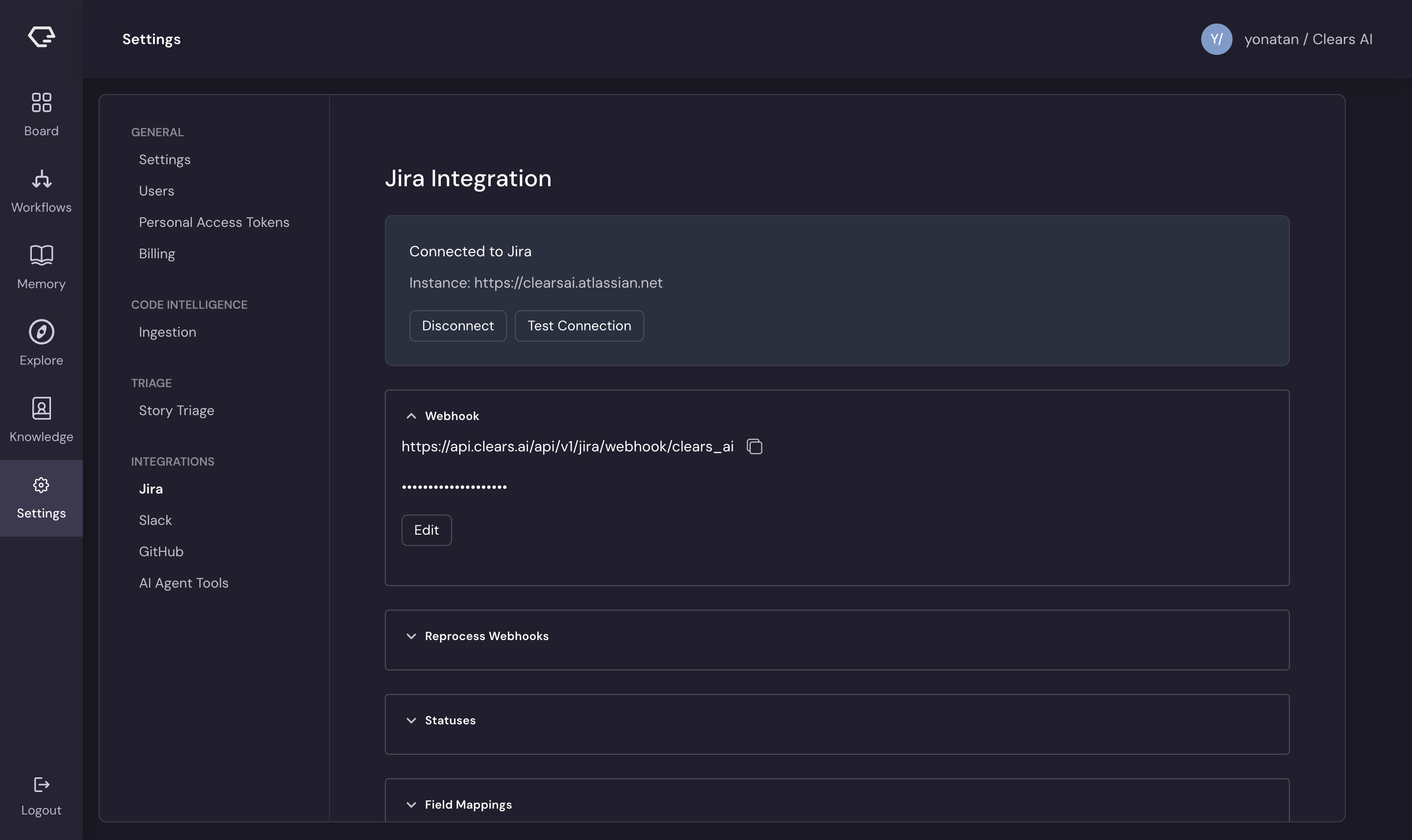The height and width of the screenshot is (840, 1412).
Task: Collapse the Webhook section chevron
Action: pos(411,416)
